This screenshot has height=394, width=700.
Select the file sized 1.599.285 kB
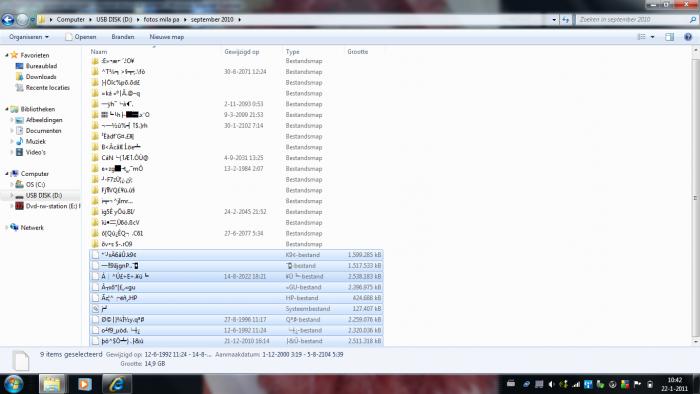pos(236,255)
